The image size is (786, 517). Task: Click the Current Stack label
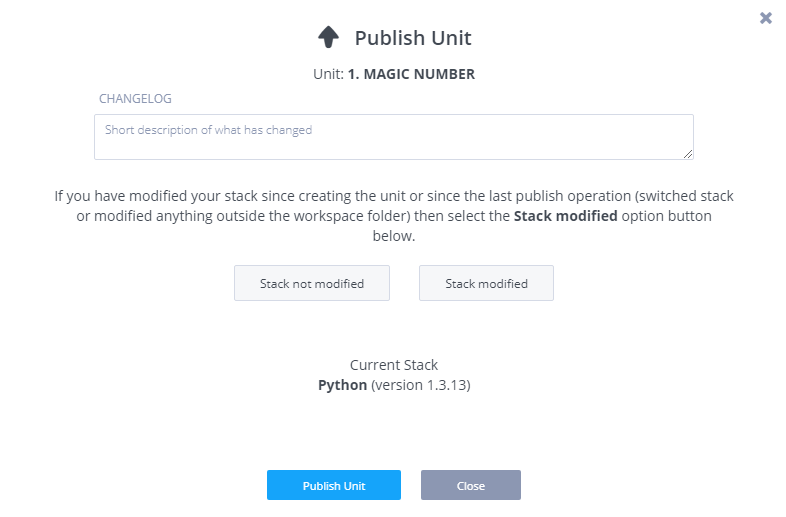394,365
